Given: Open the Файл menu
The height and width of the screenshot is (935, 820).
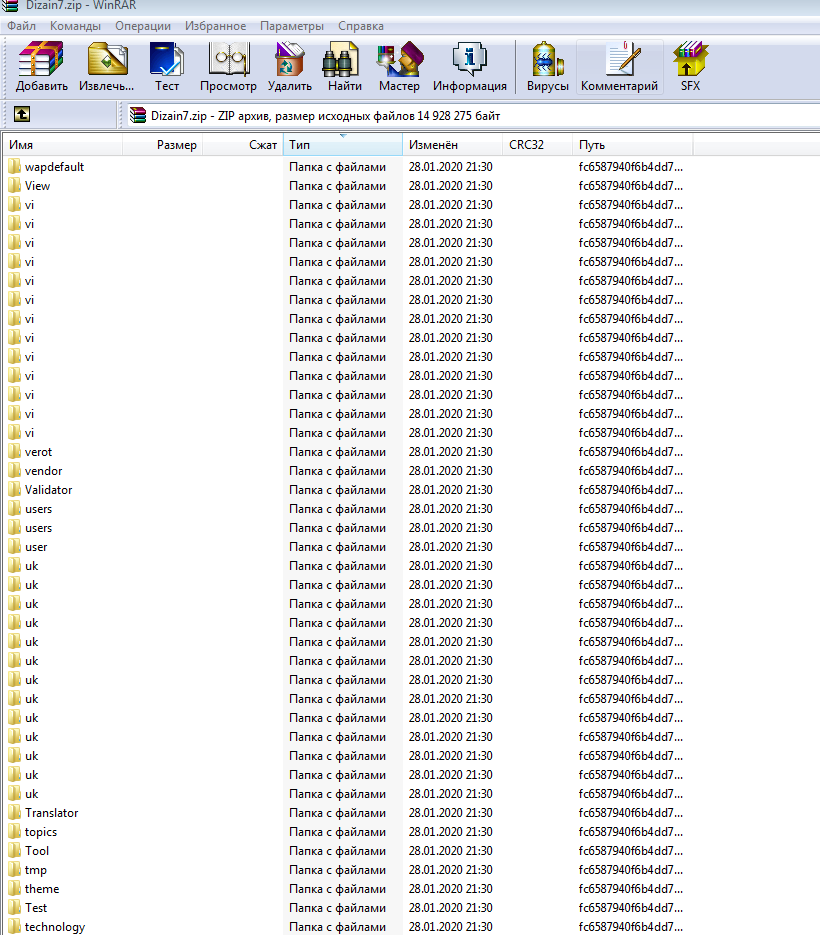Looking at the screenshot, I should click(x=22, y=25).
